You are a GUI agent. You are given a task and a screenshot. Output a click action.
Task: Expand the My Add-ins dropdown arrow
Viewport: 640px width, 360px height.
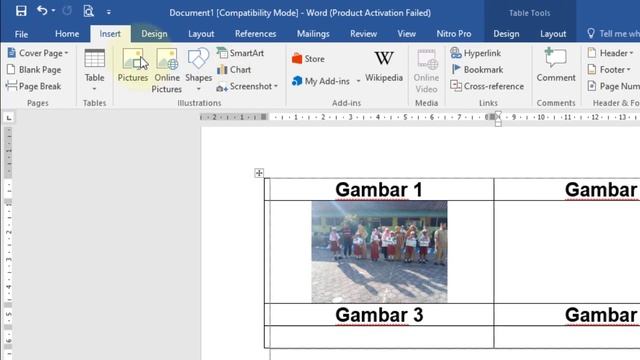(358, 81)
